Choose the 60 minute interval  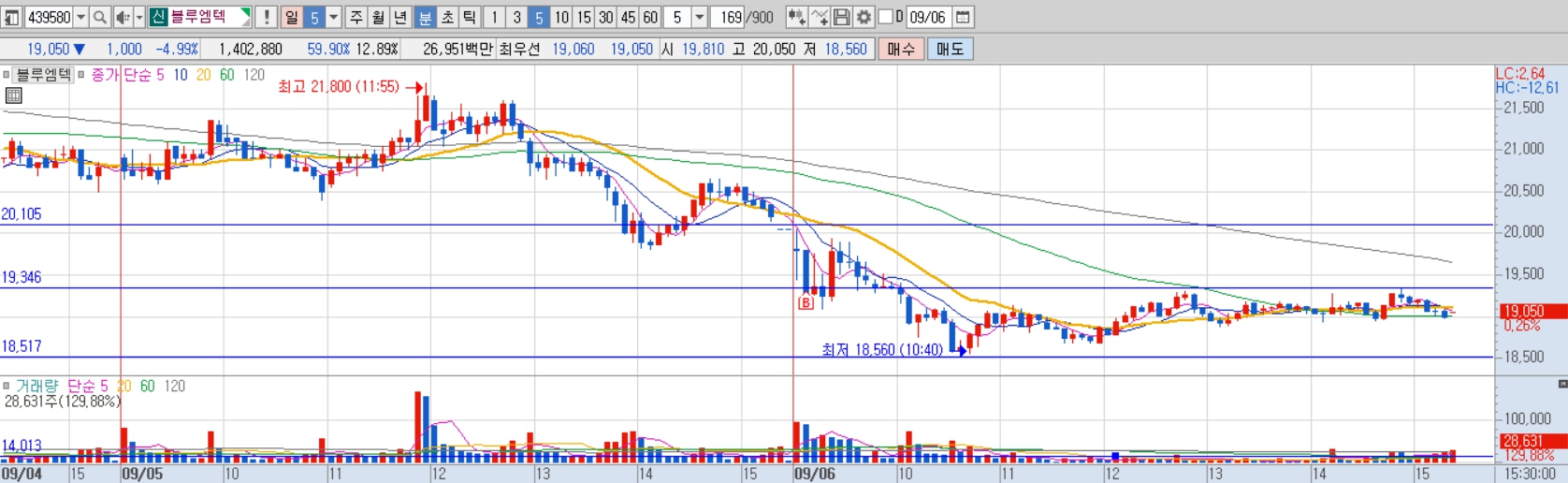click(649, 18)
